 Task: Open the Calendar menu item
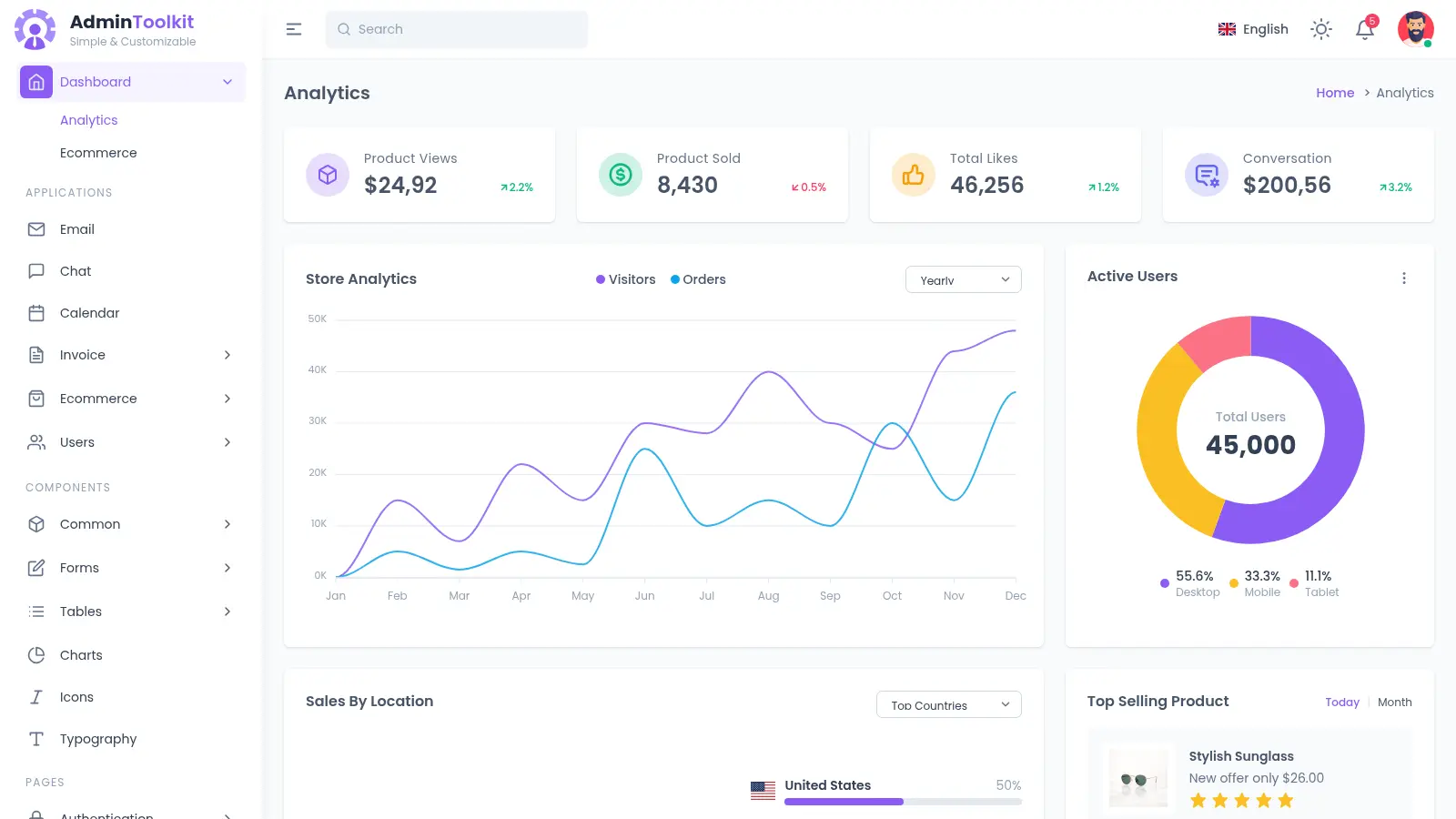click(133, 313)
